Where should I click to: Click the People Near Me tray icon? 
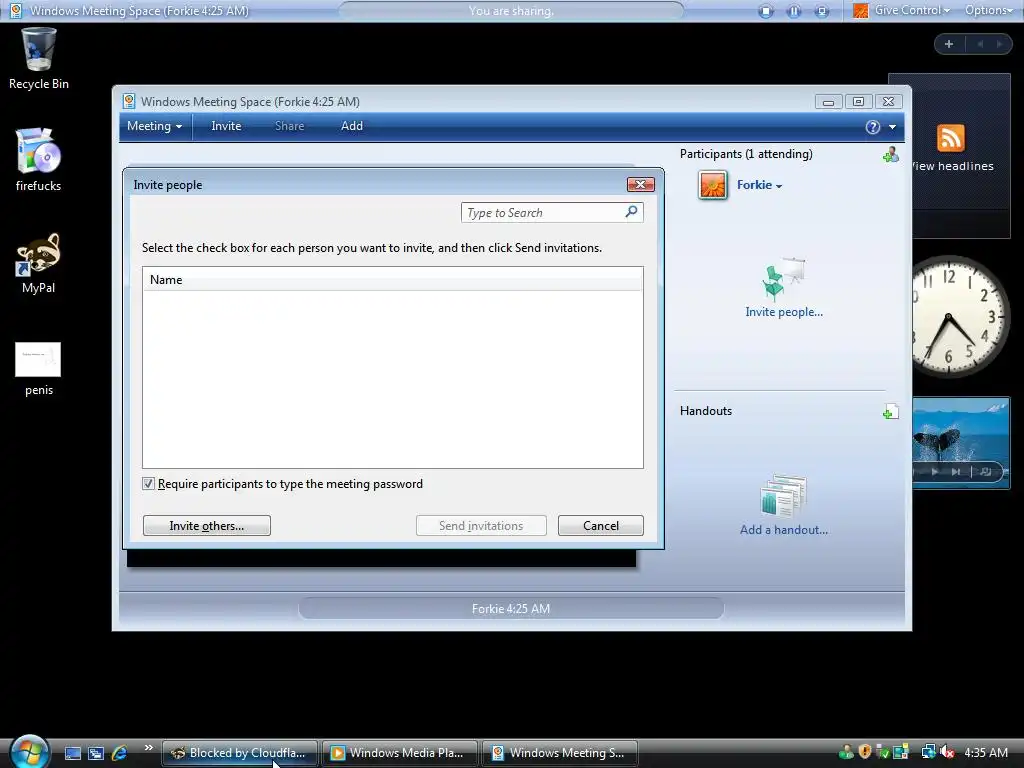(x=846, y=752)
